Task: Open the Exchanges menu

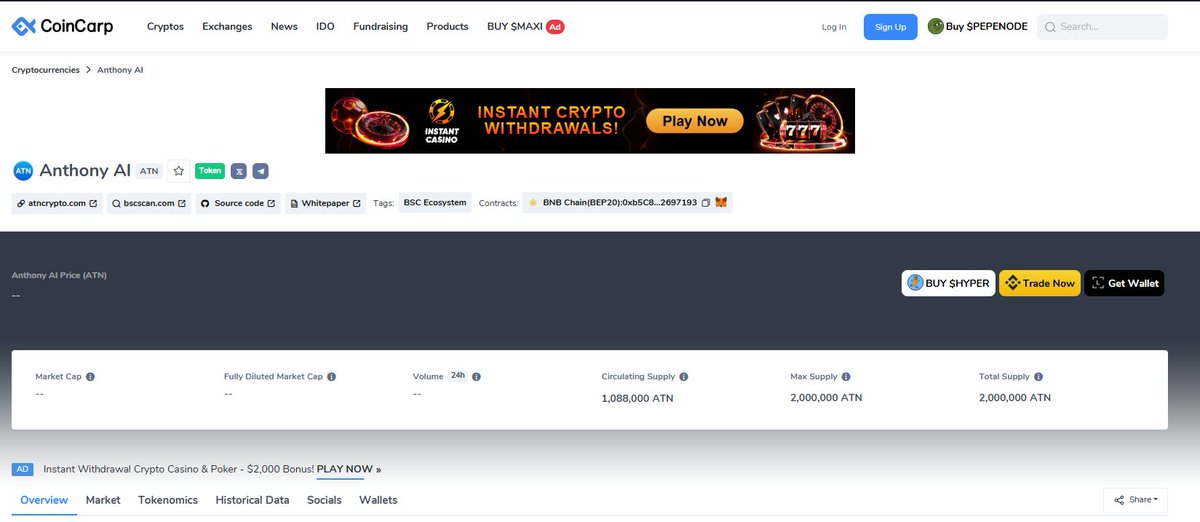Action: tap(227, 27)
